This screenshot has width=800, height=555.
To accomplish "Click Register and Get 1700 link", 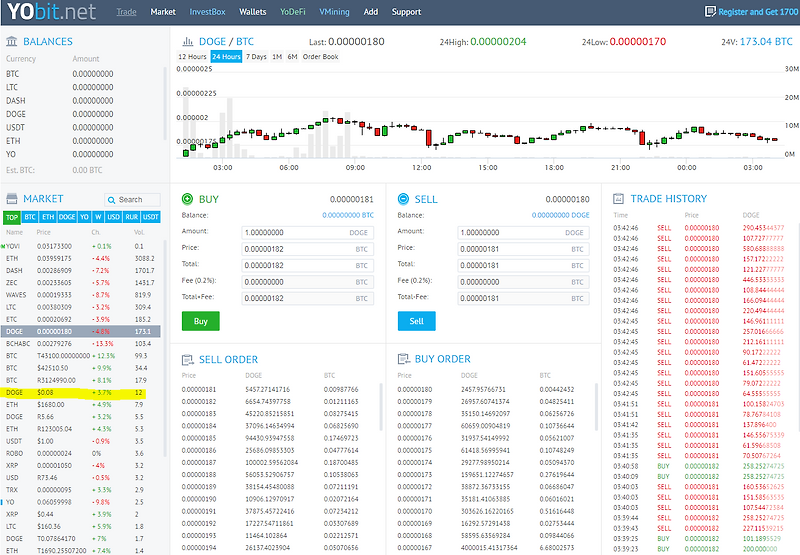I will 758,12.
